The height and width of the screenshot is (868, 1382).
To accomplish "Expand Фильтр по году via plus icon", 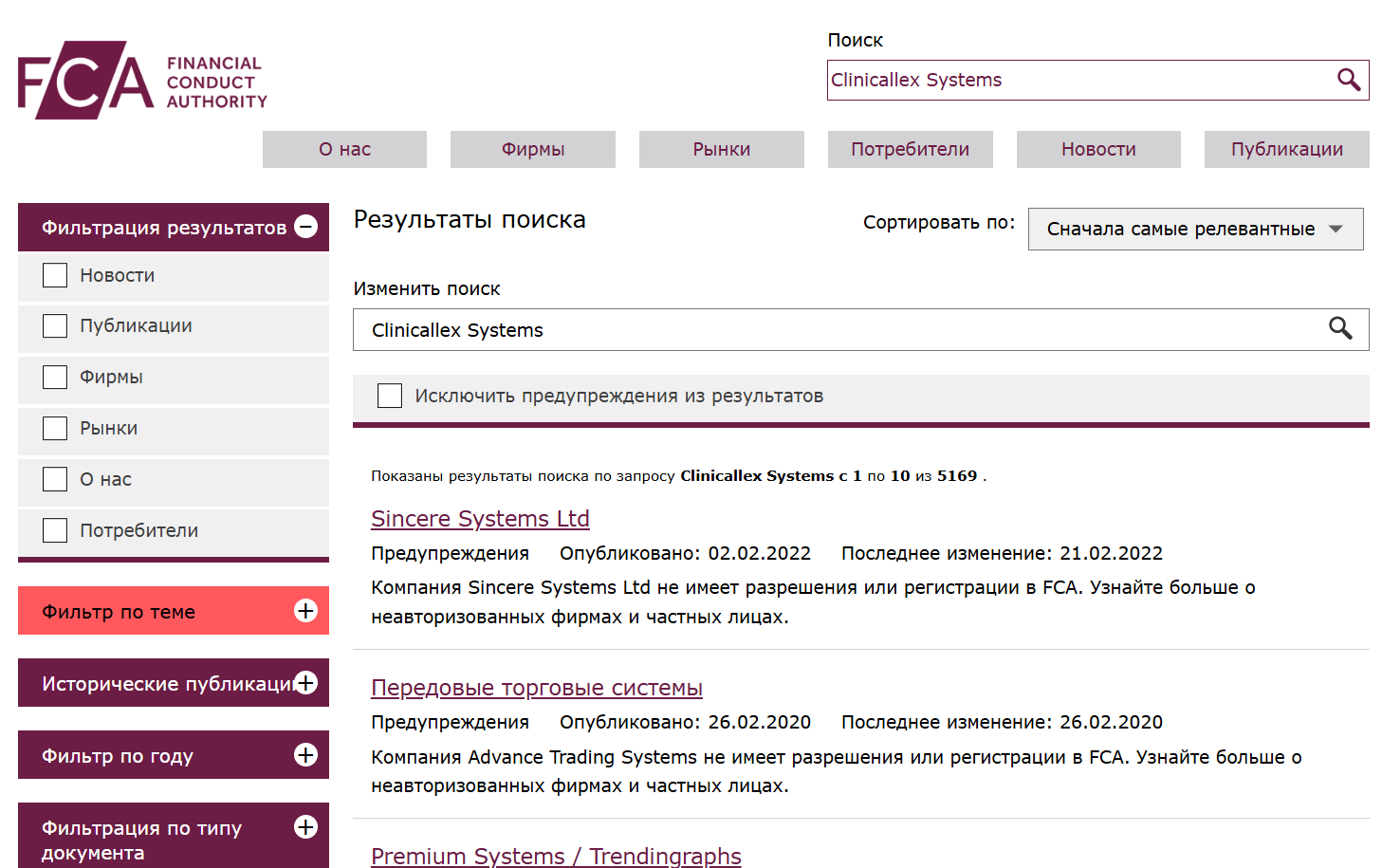I will [305, 754].
